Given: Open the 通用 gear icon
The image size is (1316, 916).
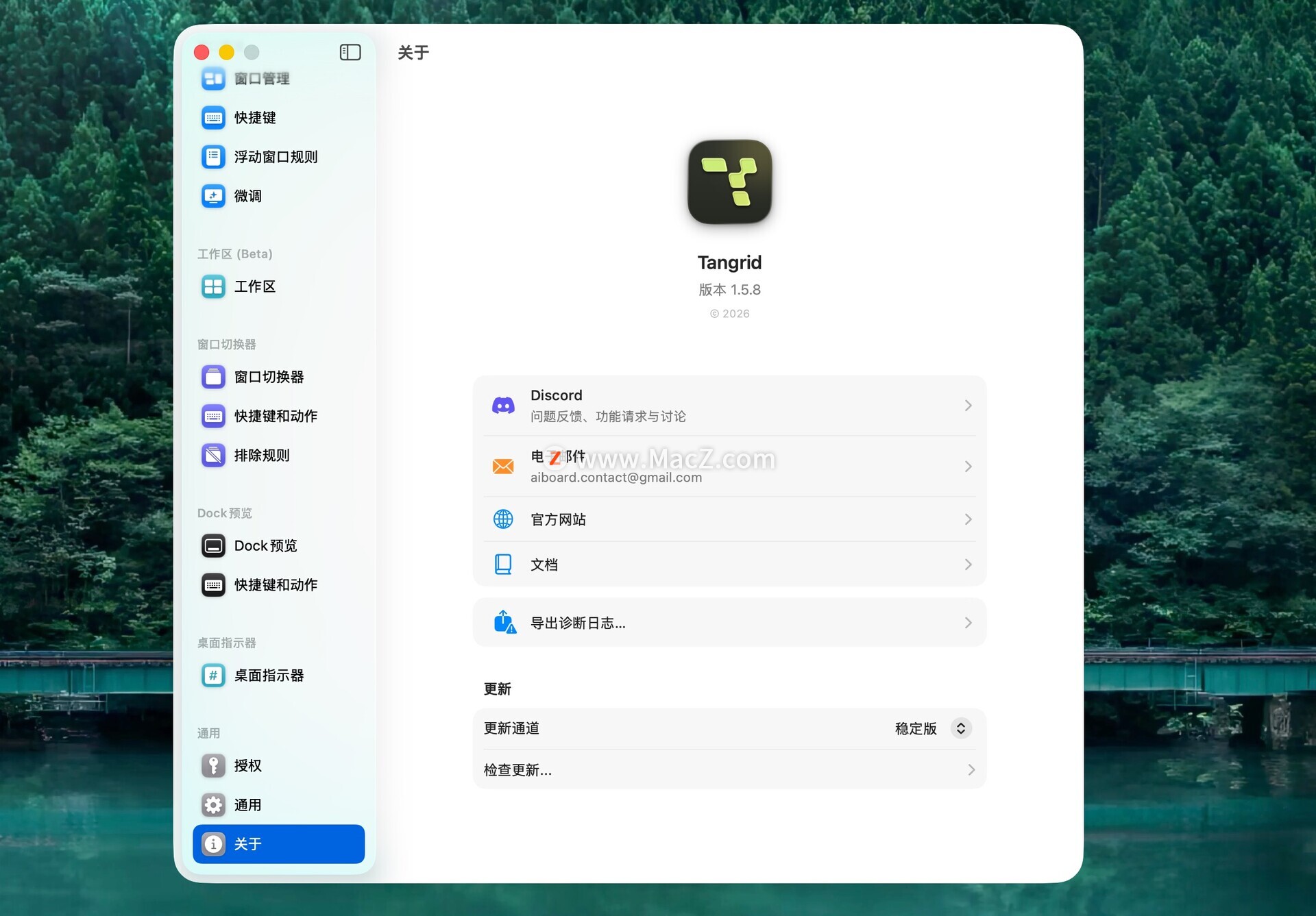Looking at the screenshot, I should 213,804.
